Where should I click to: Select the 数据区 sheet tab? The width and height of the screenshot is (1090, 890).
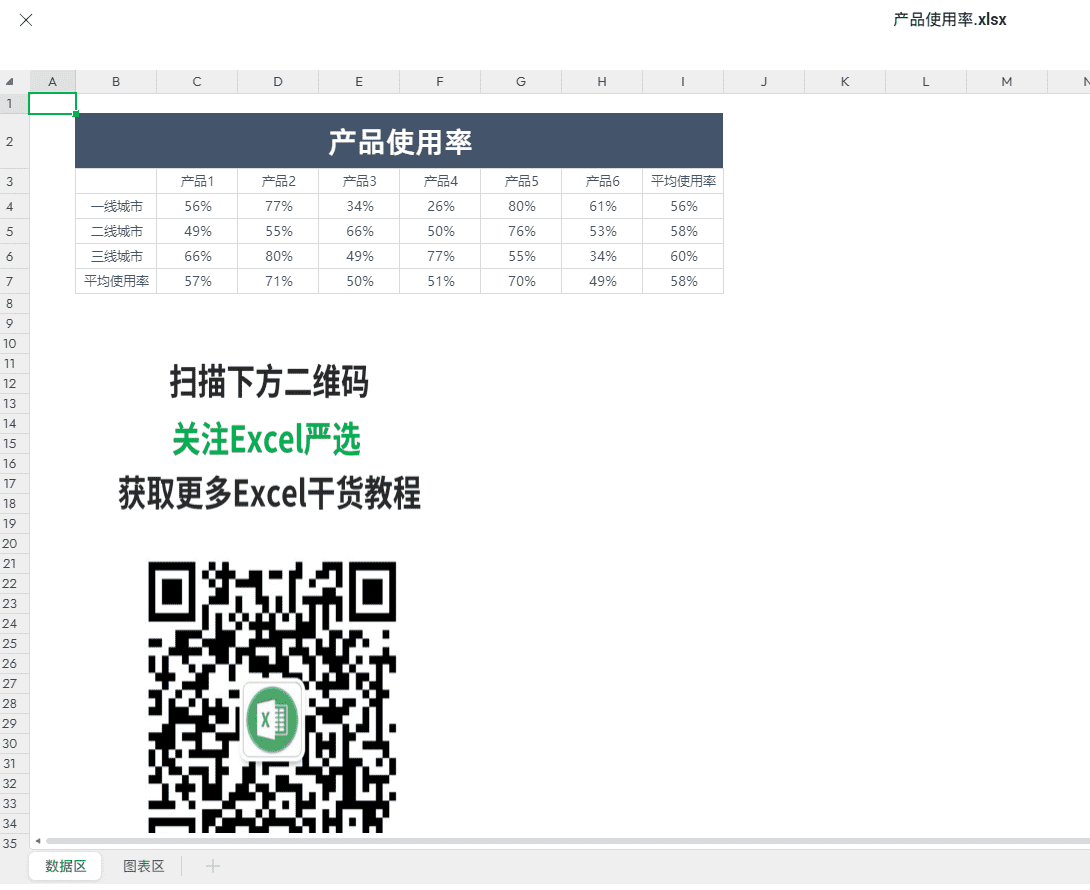65,866
